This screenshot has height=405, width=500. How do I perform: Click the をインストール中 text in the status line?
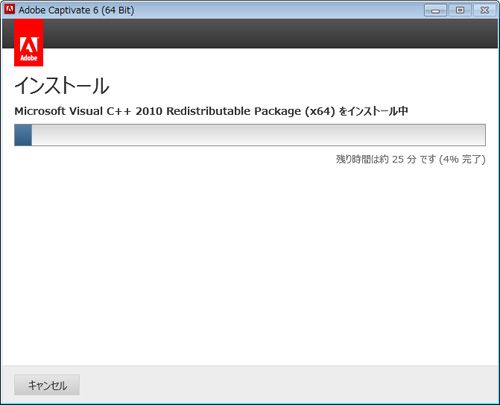[374, 111]
